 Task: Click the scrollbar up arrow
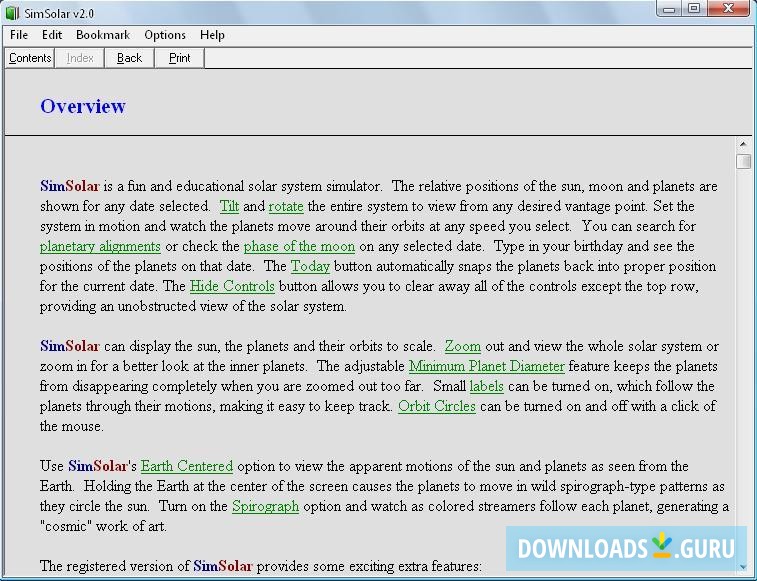pos(743,144)
